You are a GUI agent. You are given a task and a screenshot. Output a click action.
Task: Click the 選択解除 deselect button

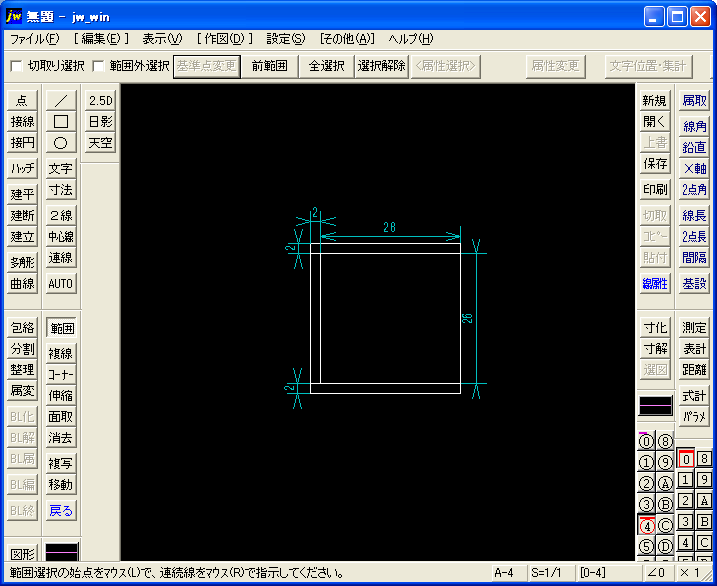pyautogui.click(x=381, y=66)
